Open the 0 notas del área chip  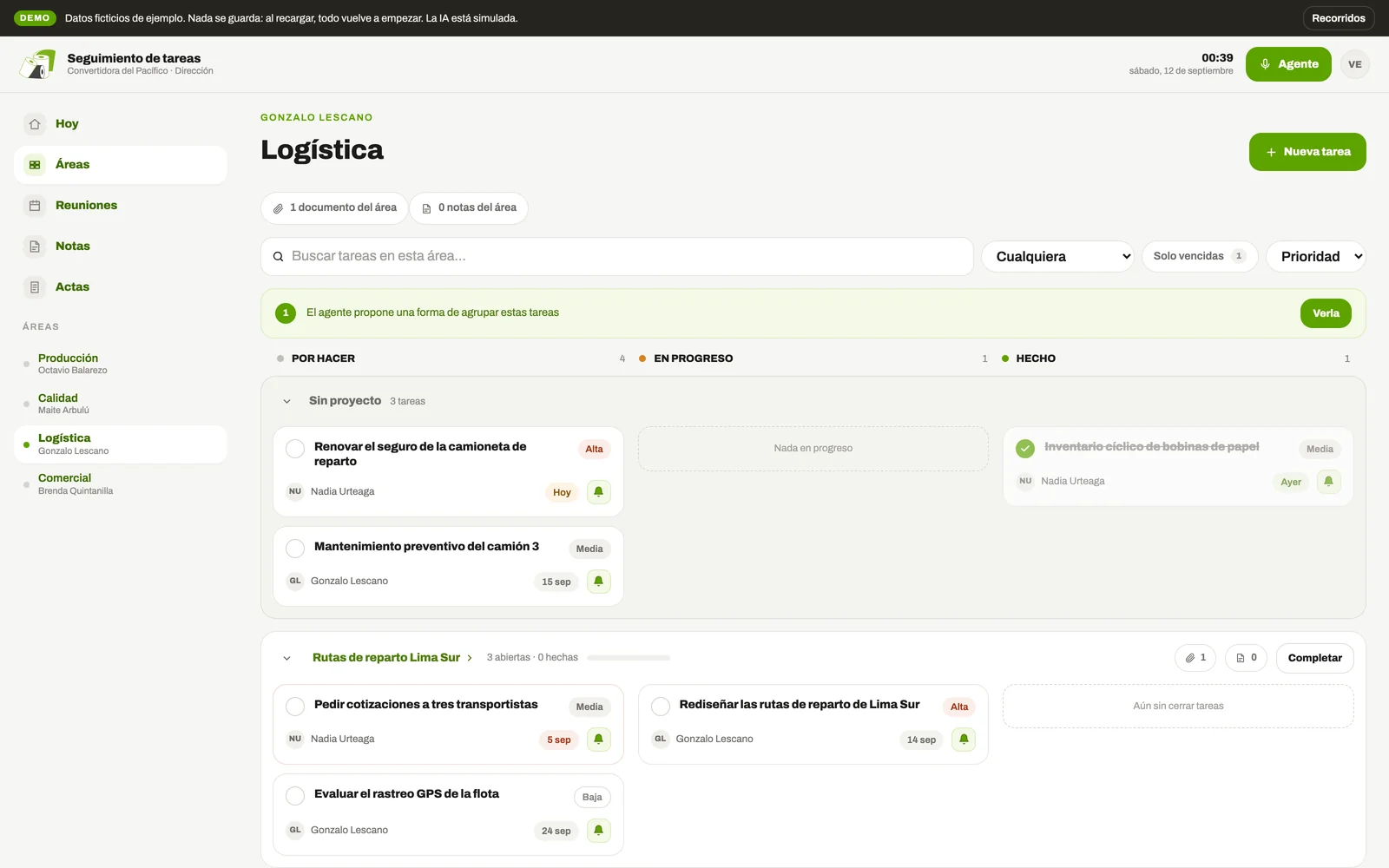tap(469, 208)
